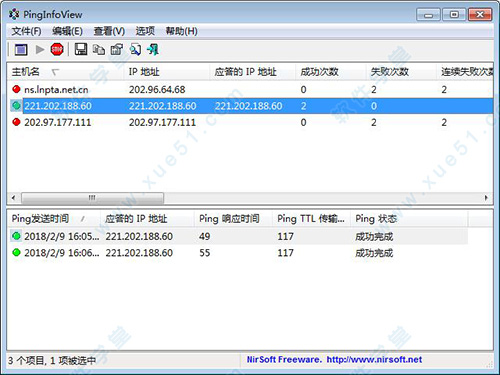The width and height of the screenshot is (500, 375).
Task: Minimize the PingInfoView window
Action: pyautogui.click(x=428, y=15)
